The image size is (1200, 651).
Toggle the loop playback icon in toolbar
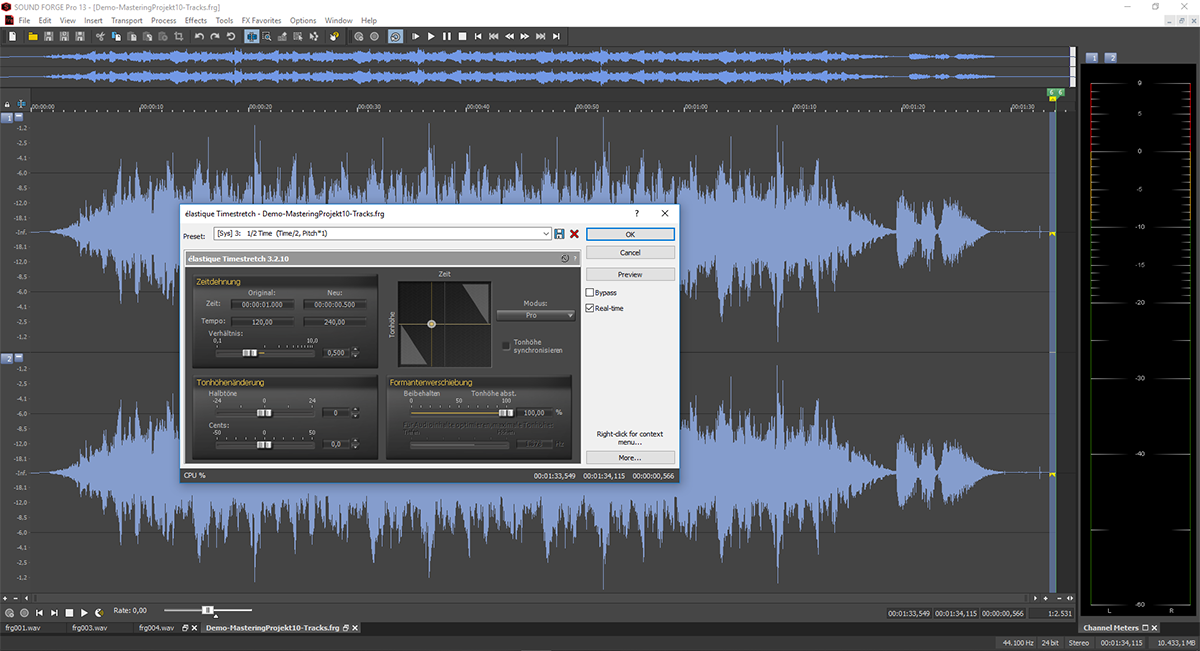tap(396, 35)
